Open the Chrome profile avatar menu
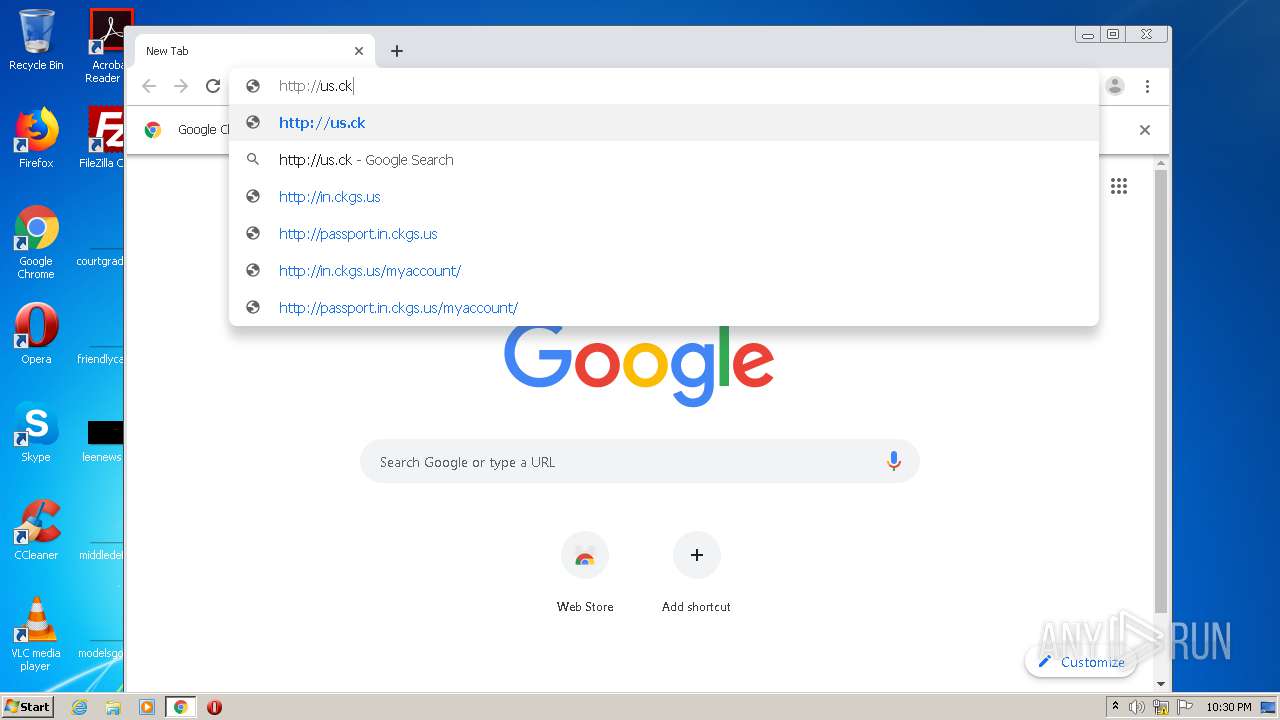The height and width of the screenshot is (720, 1280). click(1115, 86)
